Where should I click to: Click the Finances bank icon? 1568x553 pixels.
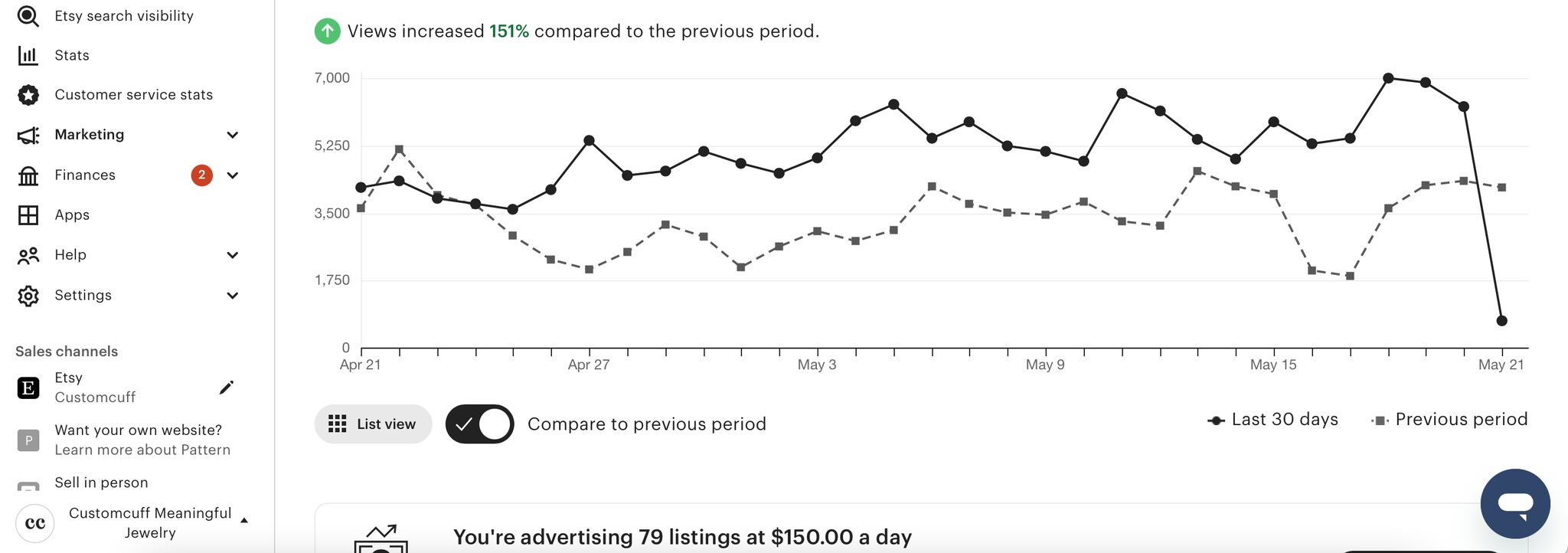point(28,176)
